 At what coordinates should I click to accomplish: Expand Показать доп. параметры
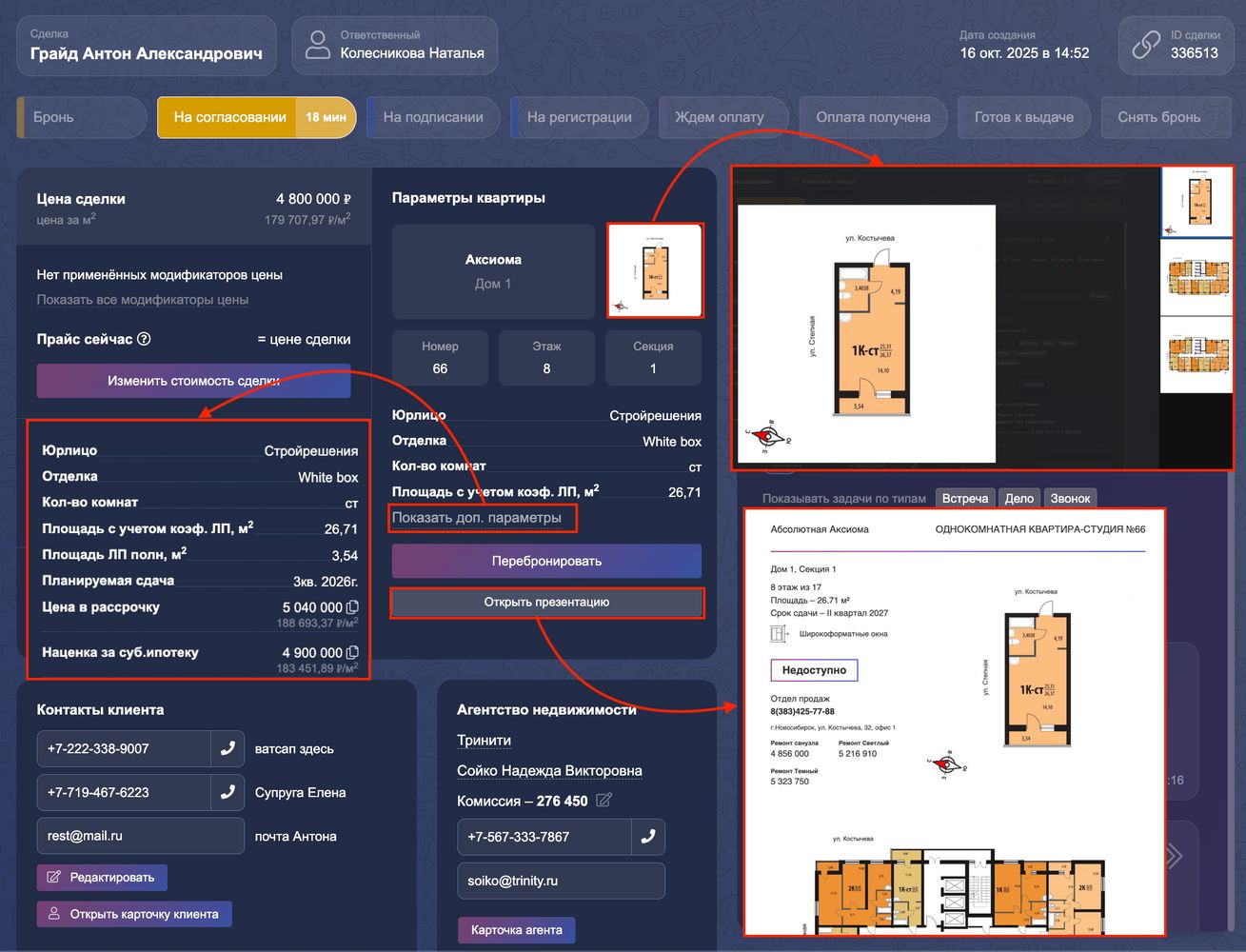click(x=477, y=518)
